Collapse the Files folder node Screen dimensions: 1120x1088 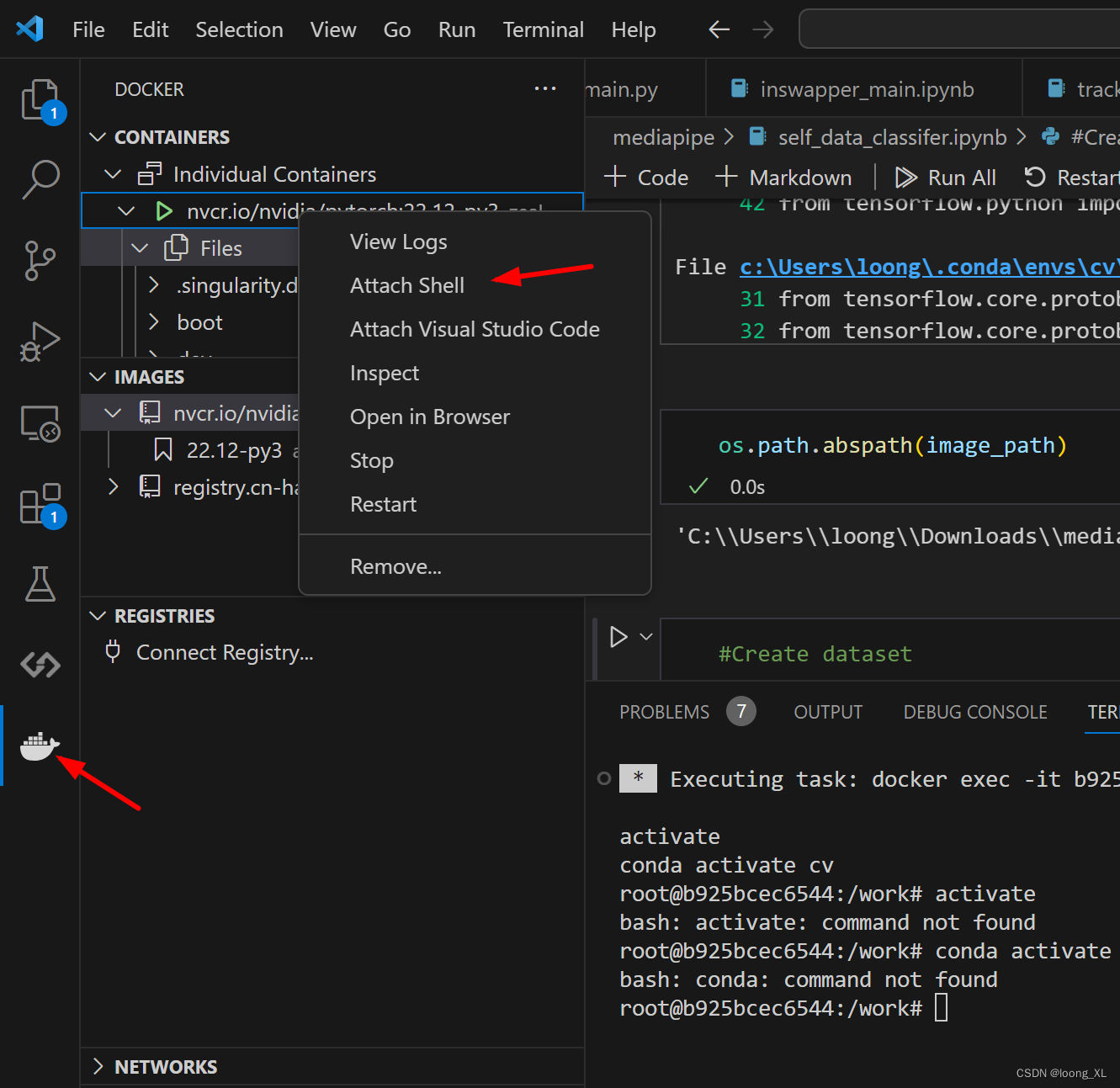pyautogui.click(x=140, y=248)
